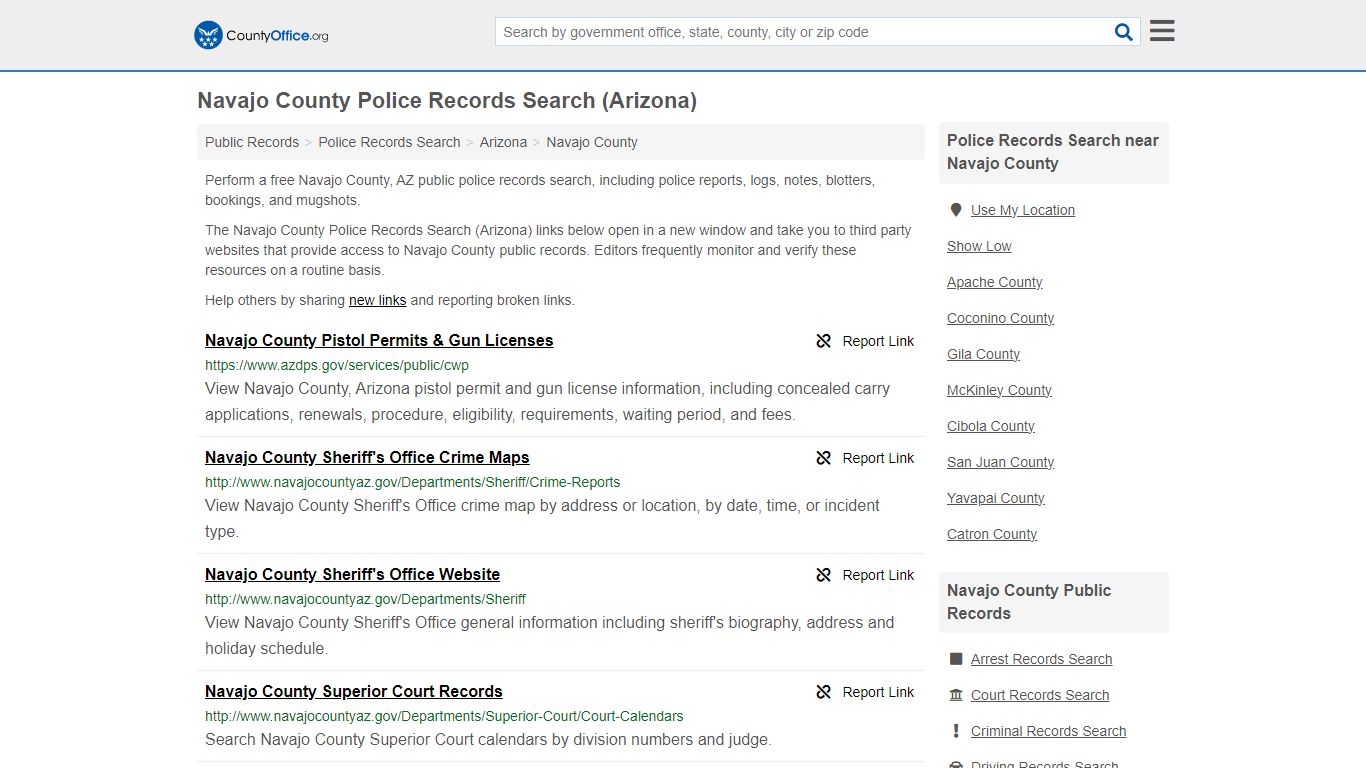Go to Arizona breadcrumb

(503, 142)
